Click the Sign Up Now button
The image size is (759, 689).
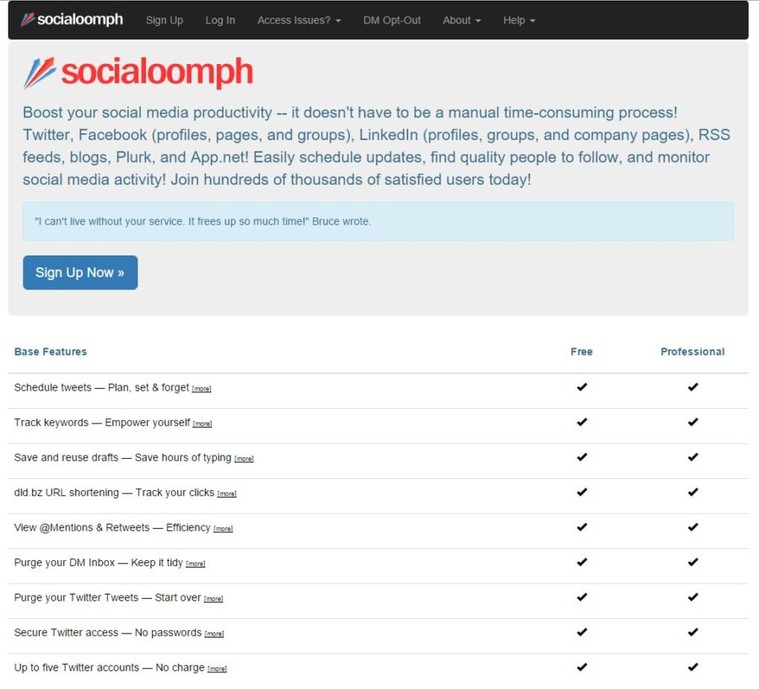coord(80,273)
